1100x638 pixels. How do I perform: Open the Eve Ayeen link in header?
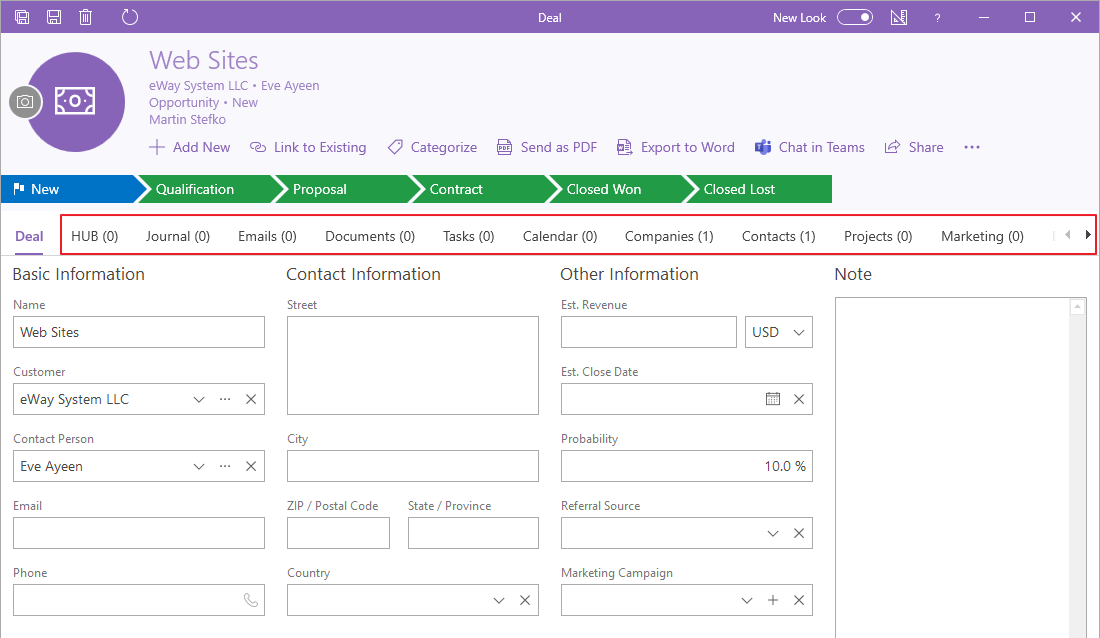coord(290,86)
